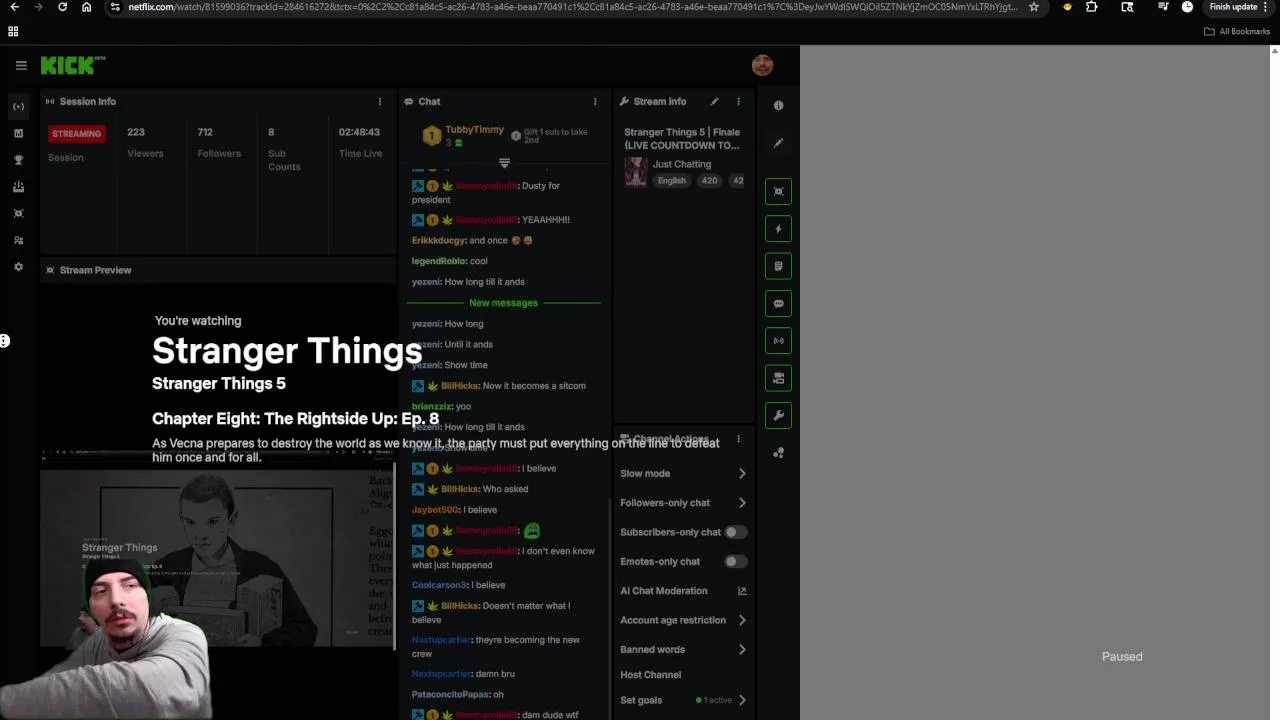Open the trophy achievements icon in sidebar

click(18, 160)
